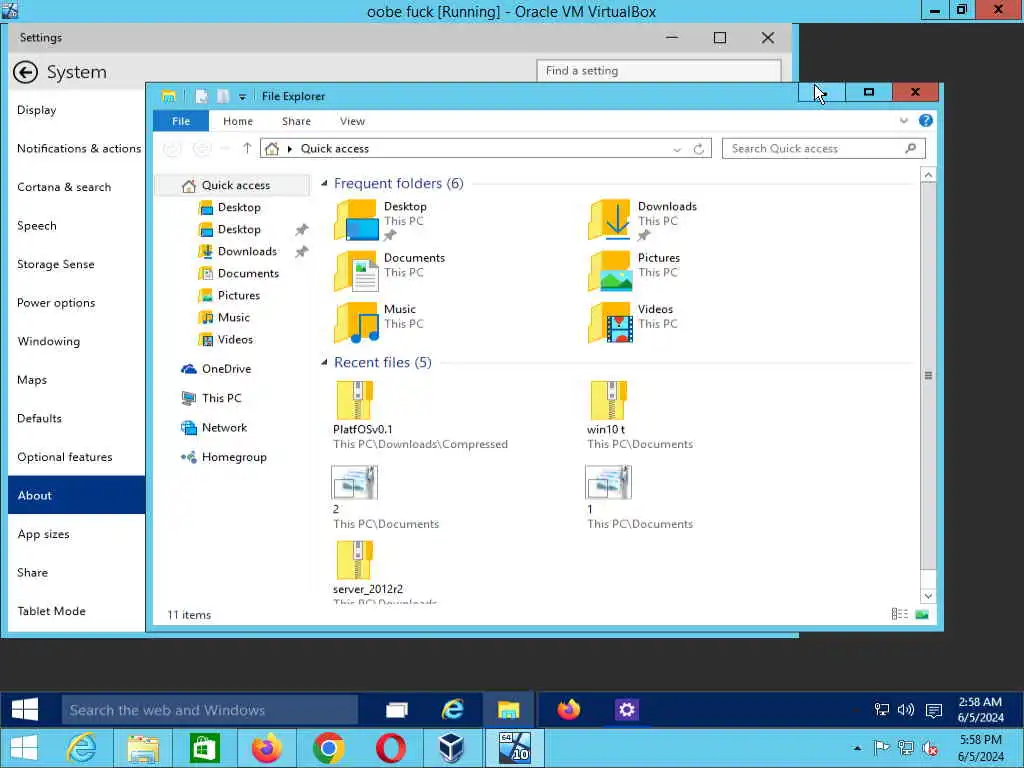Click Search the web and Windows box

pyautogui.click(x=210, y=710)
